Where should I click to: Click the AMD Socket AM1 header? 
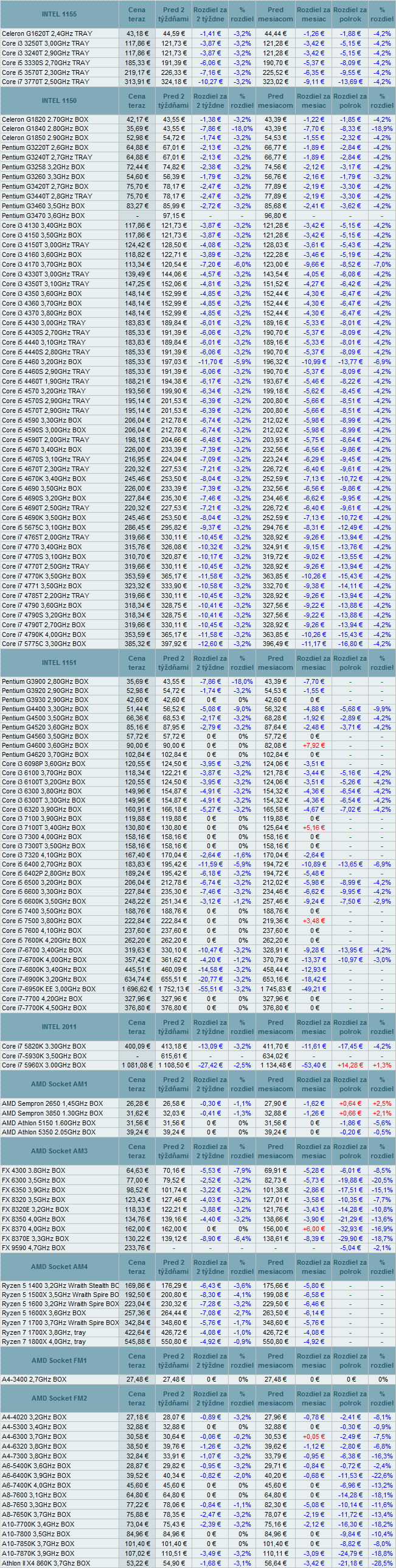60,1084
